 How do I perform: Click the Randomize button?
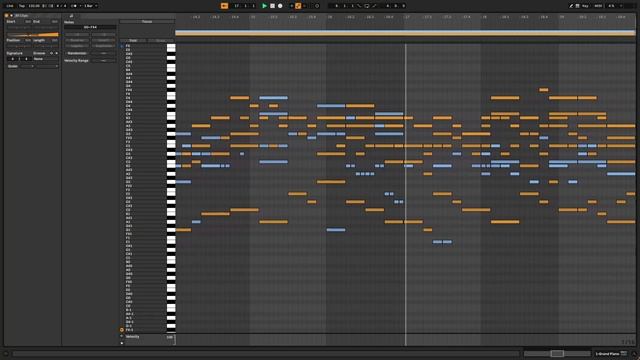point(77,53)
